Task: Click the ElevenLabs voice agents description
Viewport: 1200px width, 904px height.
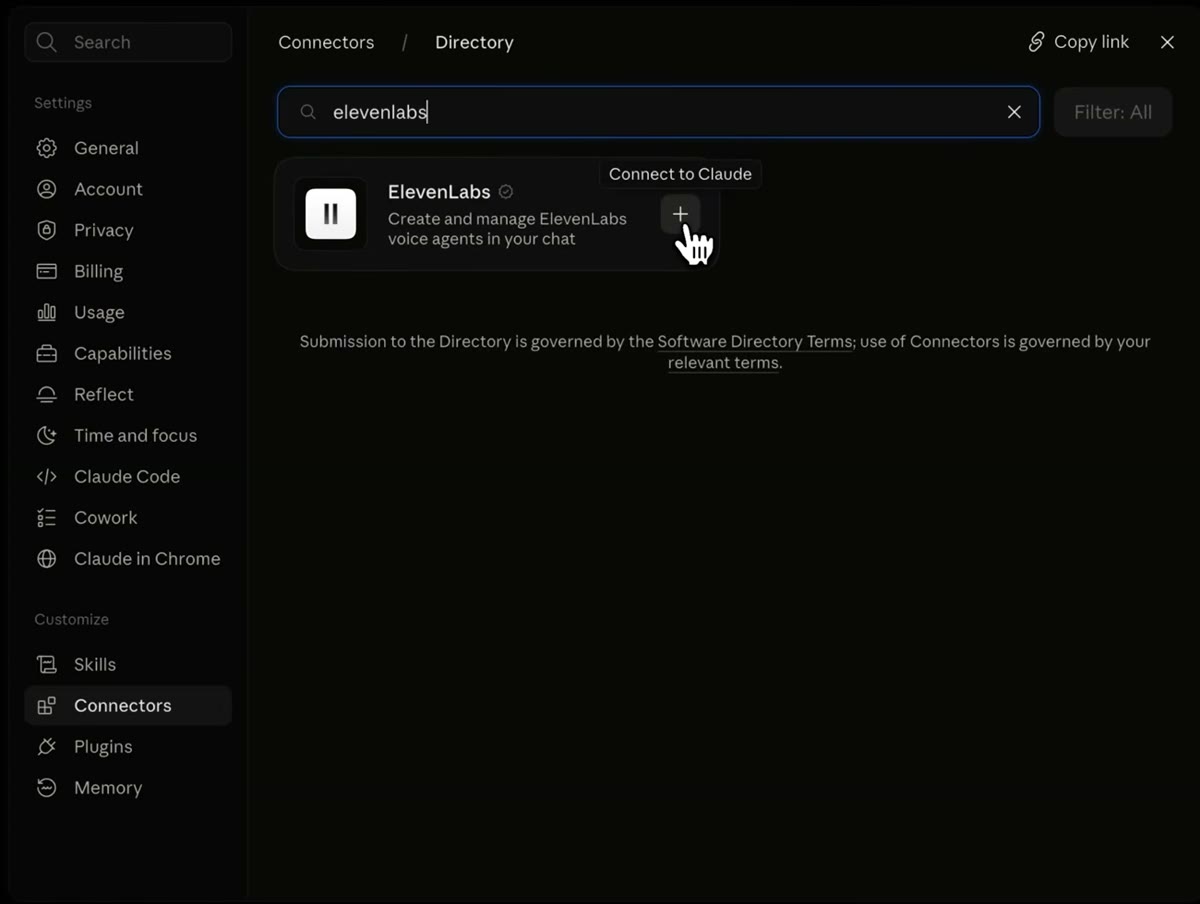Action: coord(507,229)
